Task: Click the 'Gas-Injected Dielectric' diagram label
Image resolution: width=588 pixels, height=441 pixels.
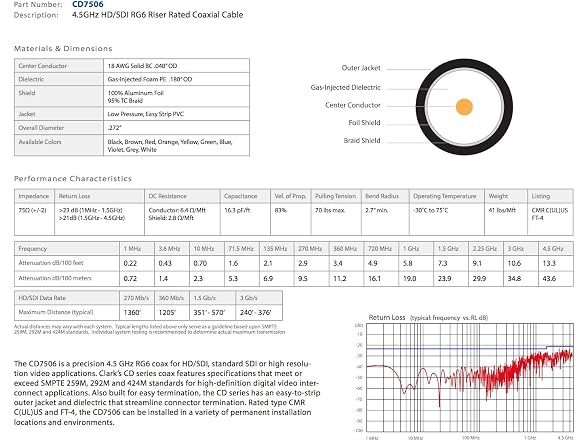Action: (345, 87)
